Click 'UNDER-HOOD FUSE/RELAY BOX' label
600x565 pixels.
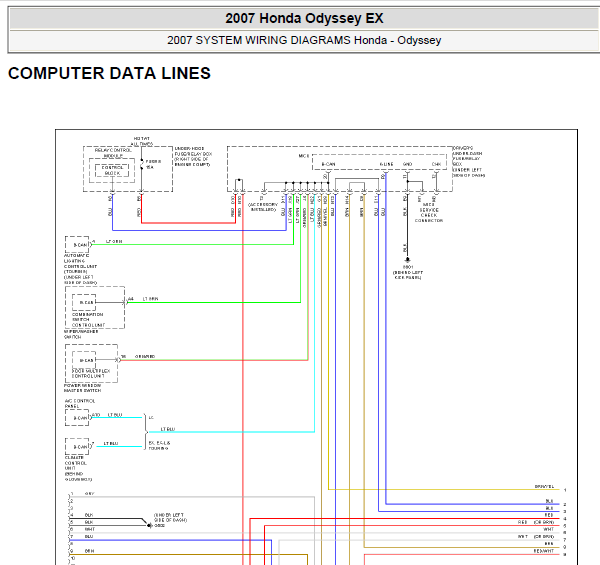tap(193, 156)
